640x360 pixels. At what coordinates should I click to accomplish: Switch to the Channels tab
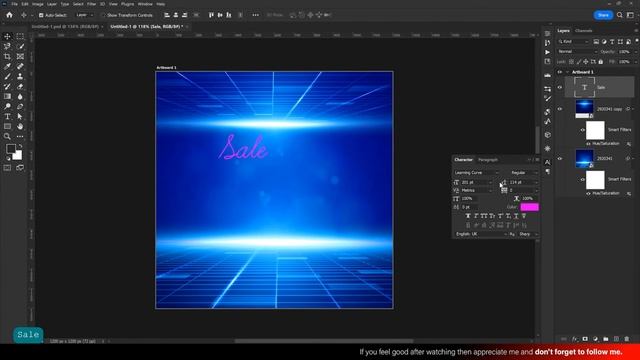pos(583,31)
